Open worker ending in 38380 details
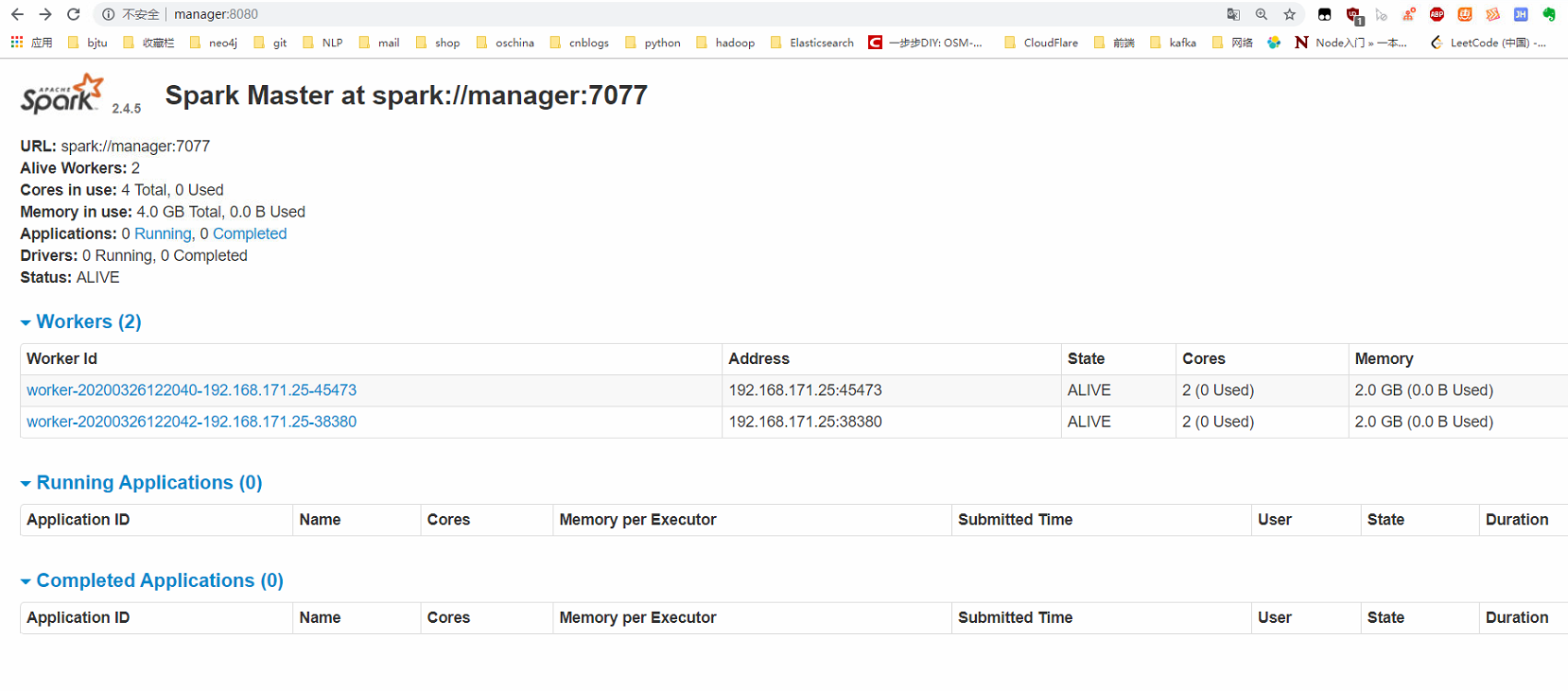This screenshot has width=1568, height=691. (x=192, y=422)
